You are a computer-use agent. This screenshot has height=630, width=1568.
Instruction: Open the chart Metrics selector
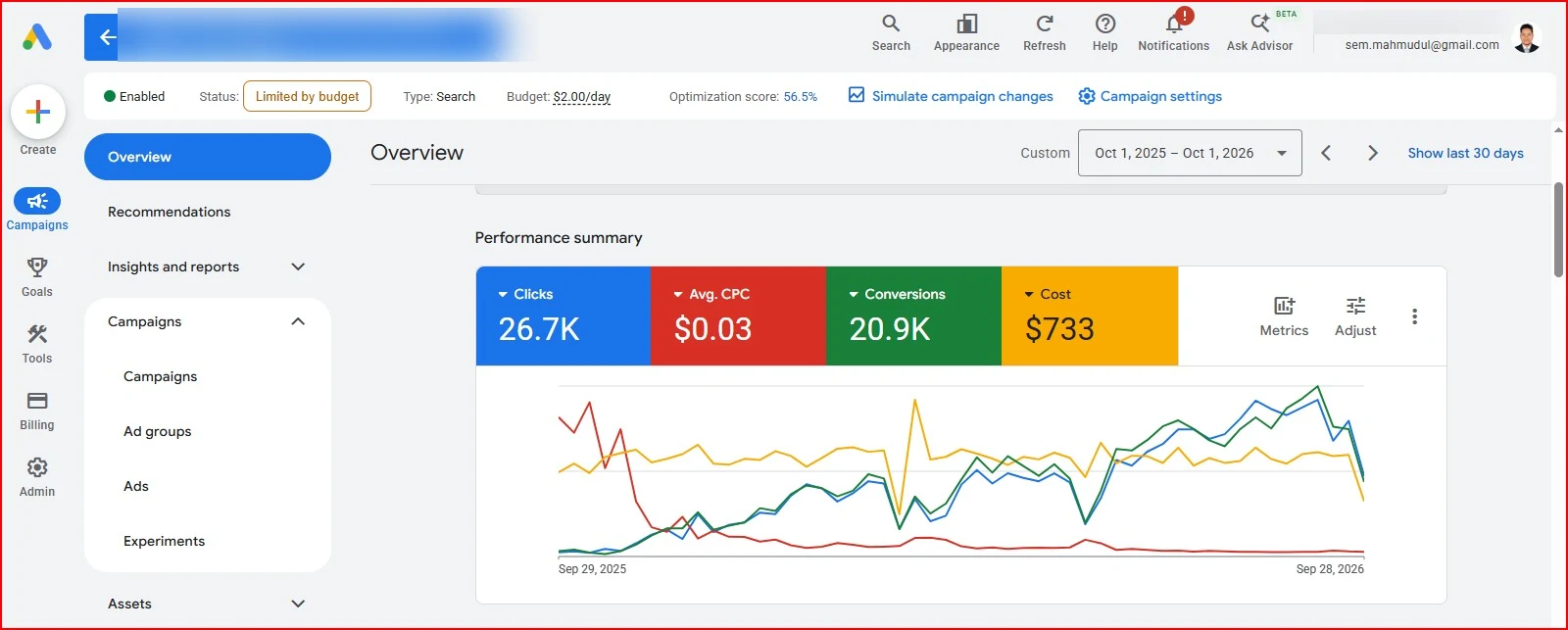point(1284,316)
